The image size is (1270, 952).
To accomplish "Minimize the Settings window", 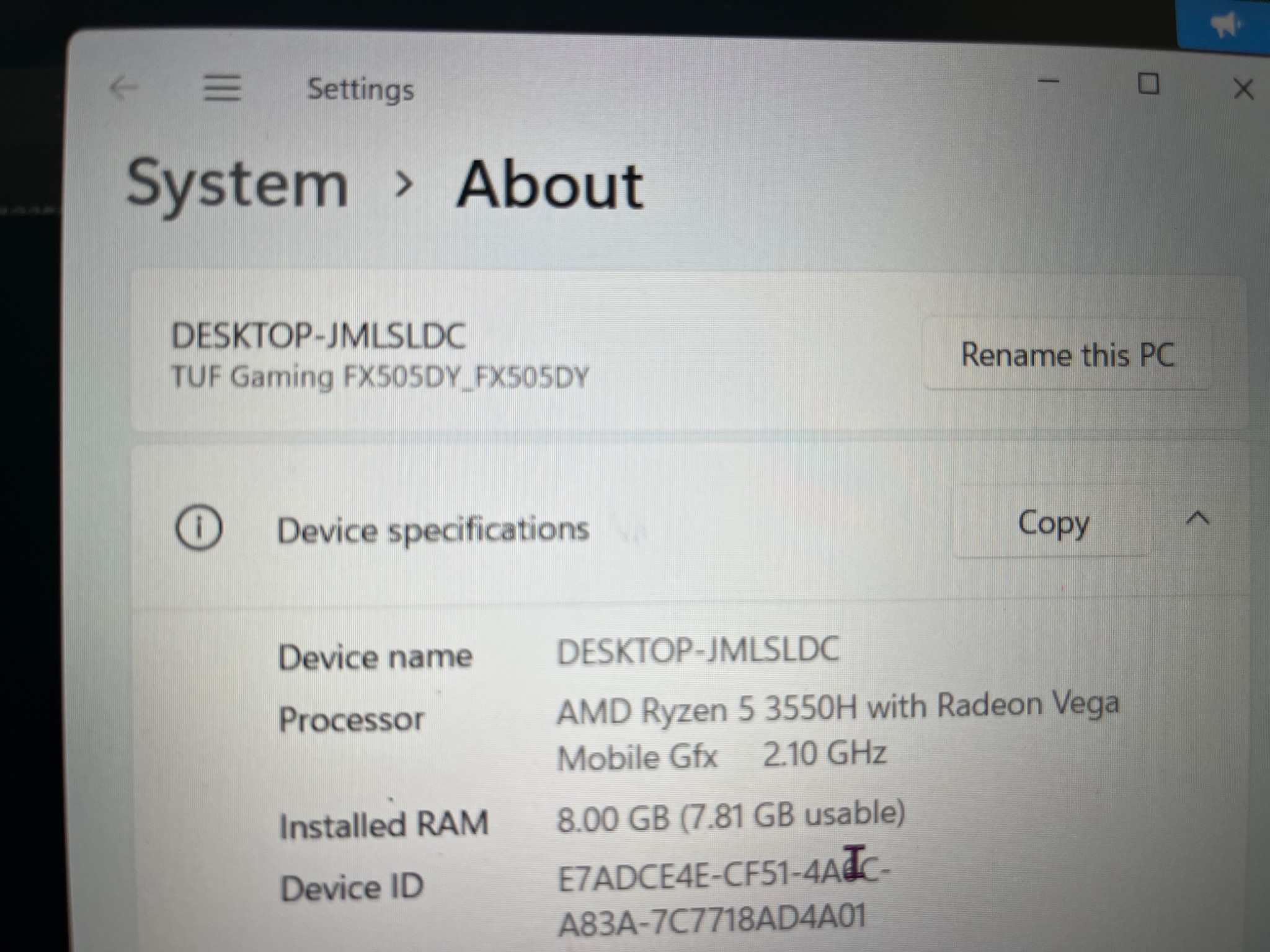I will 1049,81.
